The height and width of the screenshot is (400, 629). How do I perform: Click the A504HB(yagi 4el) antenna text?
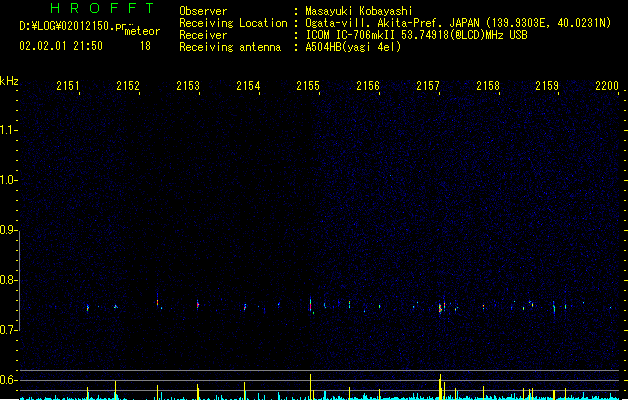(x=353, y=47)
